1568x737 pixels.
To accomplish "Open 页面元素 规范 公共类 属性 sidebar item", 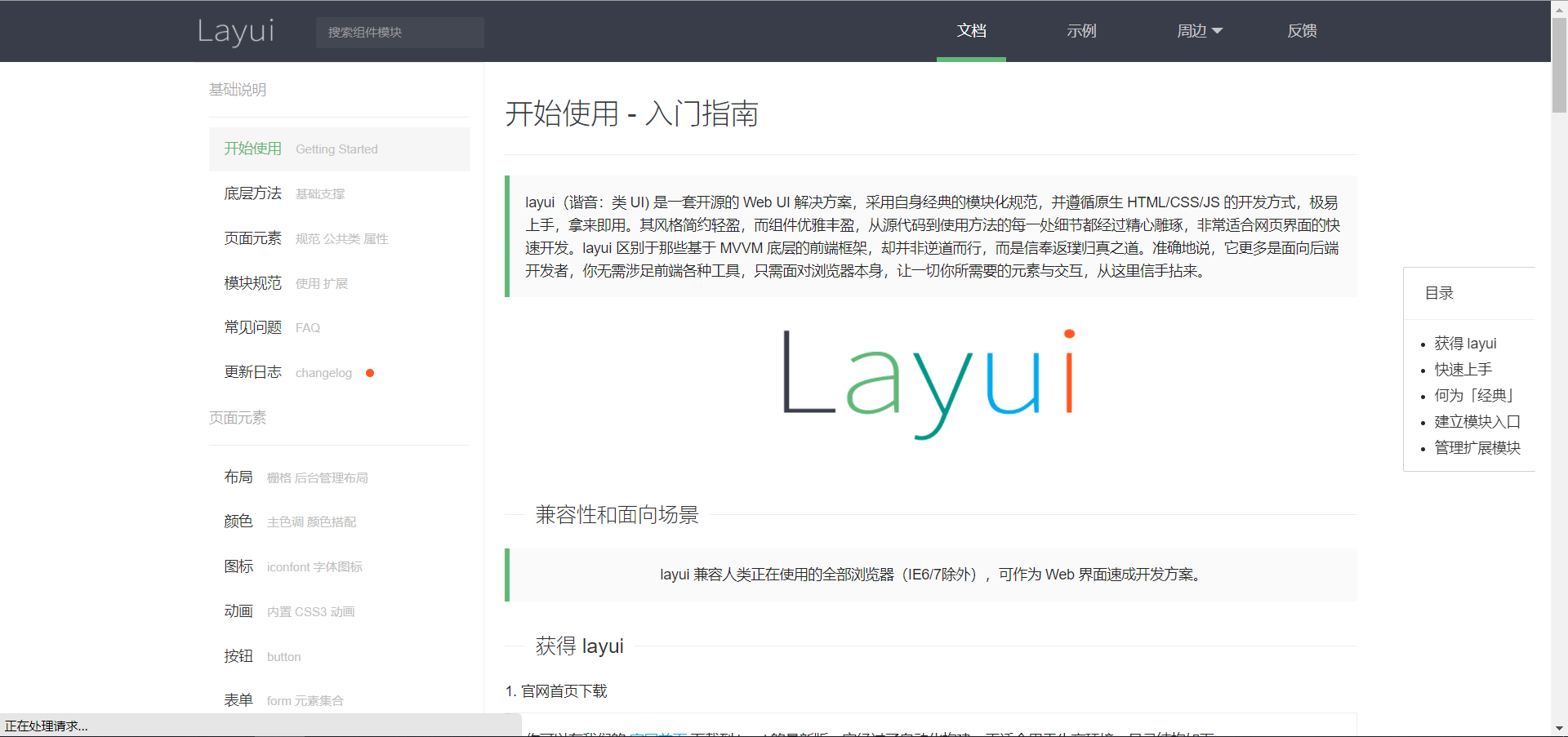I will [x=340, y=238].
